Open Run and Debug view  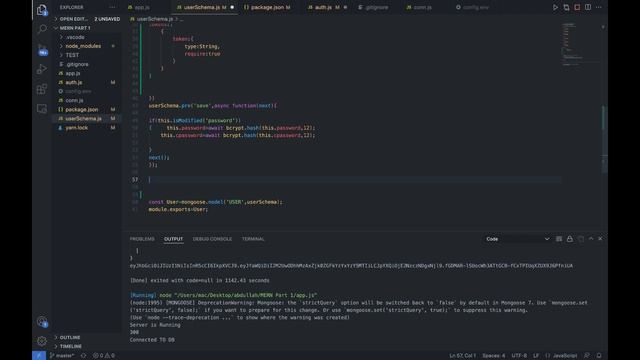(x=42, y=69)
